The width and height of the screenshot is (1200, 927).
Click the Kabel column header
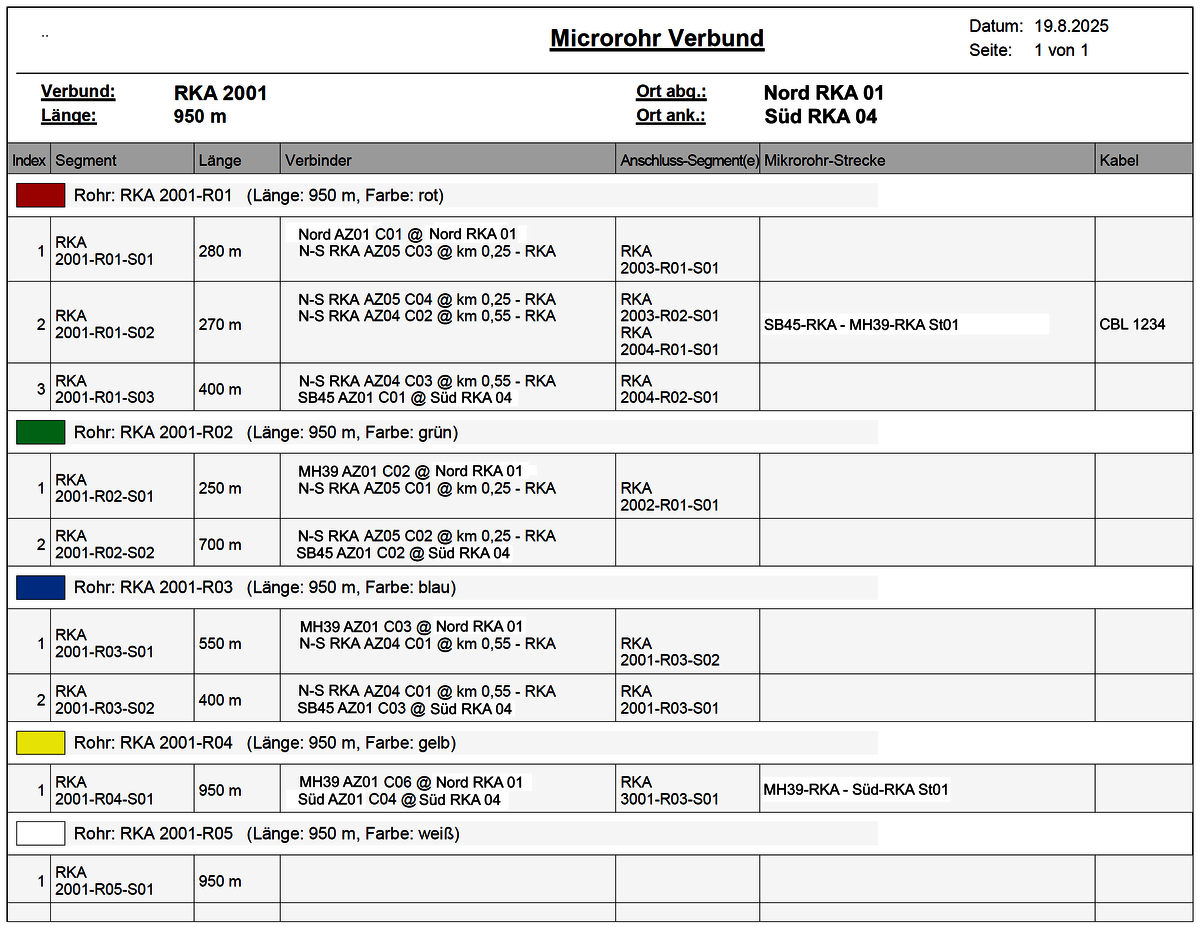click(x=1119, y=160)
